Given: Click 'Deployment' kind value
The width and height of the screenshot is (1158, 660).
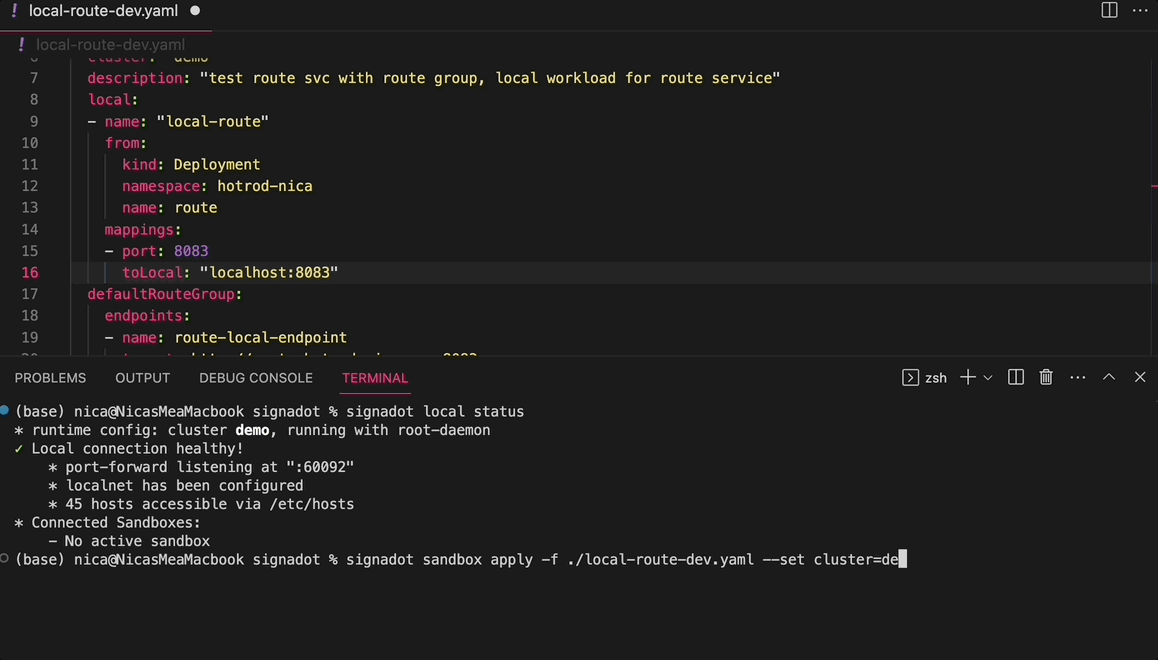Looking at the screenshot, I should [x=216, y=165].
